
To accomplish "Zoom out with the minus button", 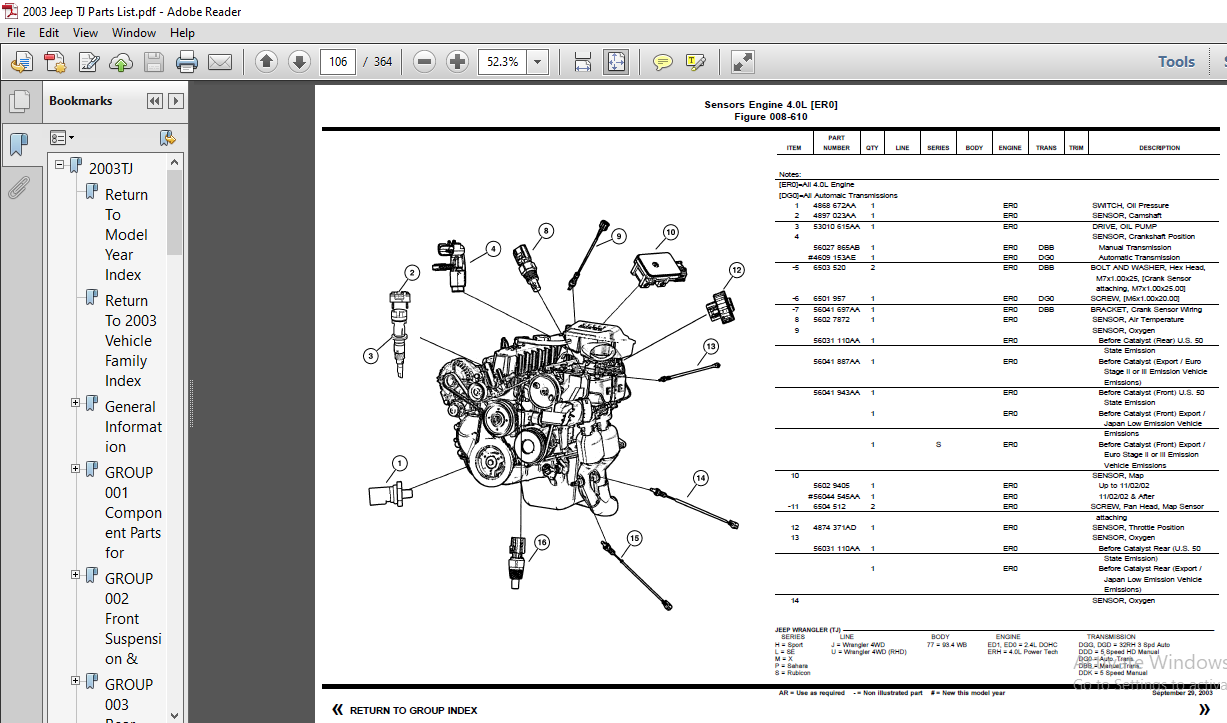I will (x=424, y=62).
